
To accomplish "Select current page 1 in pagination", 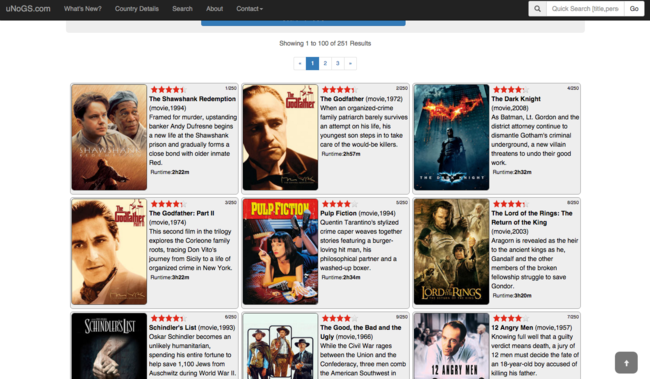I will [312, 63].
